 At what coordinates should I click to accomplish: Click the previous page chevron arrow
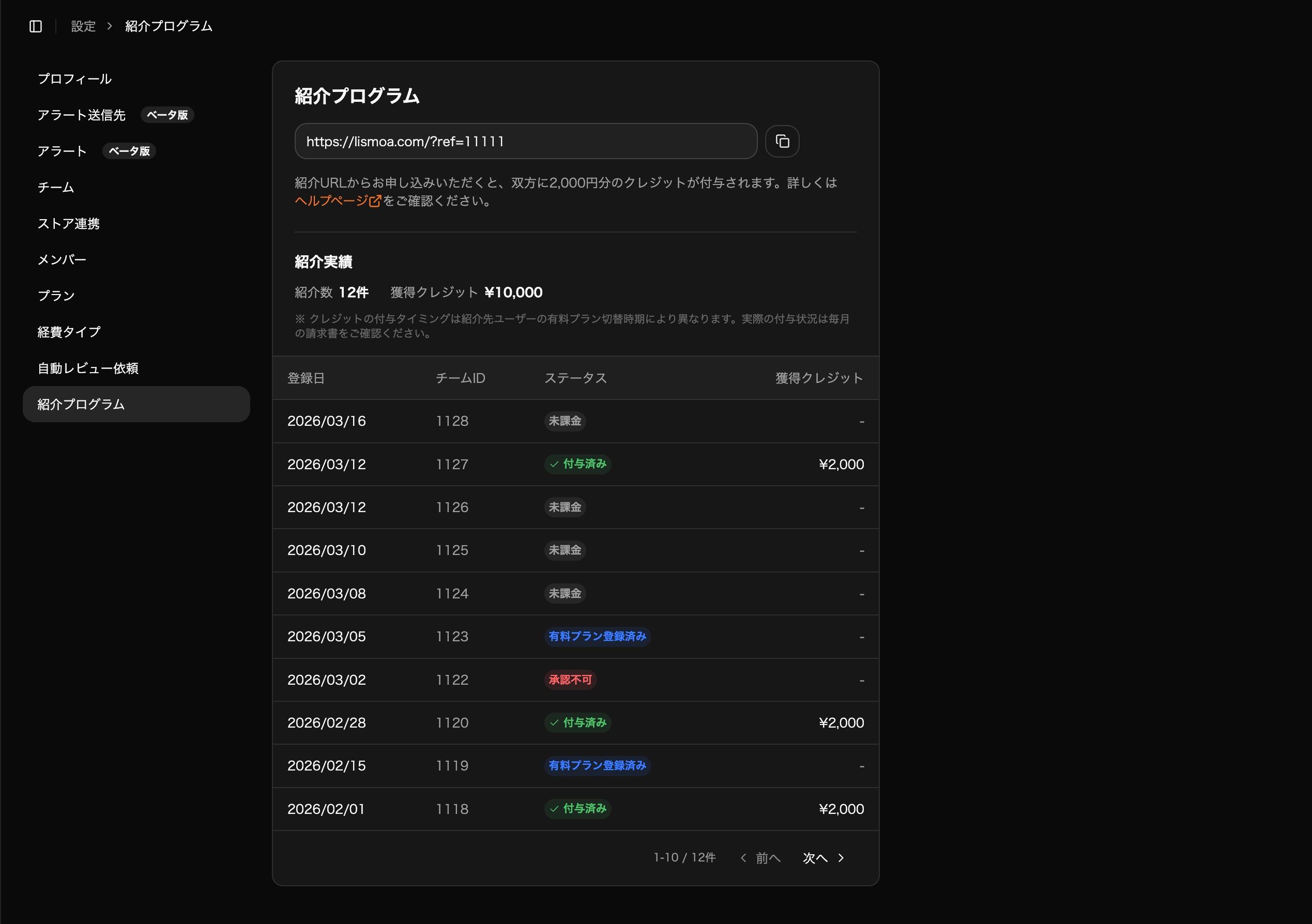pyautogui.click(x=743, y=858)
